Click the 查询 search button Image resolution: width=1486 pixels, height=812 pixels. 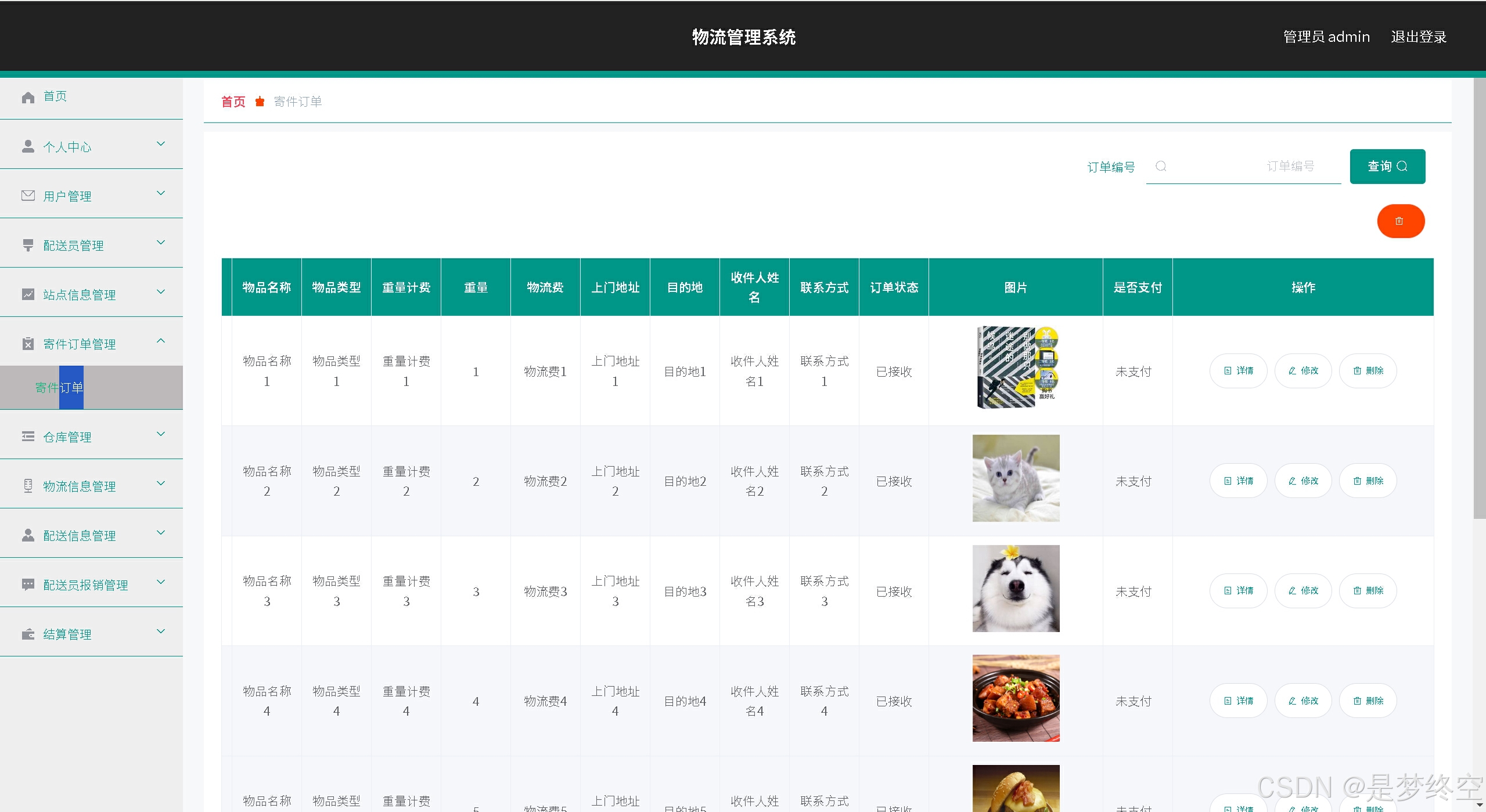(1387, 167)
